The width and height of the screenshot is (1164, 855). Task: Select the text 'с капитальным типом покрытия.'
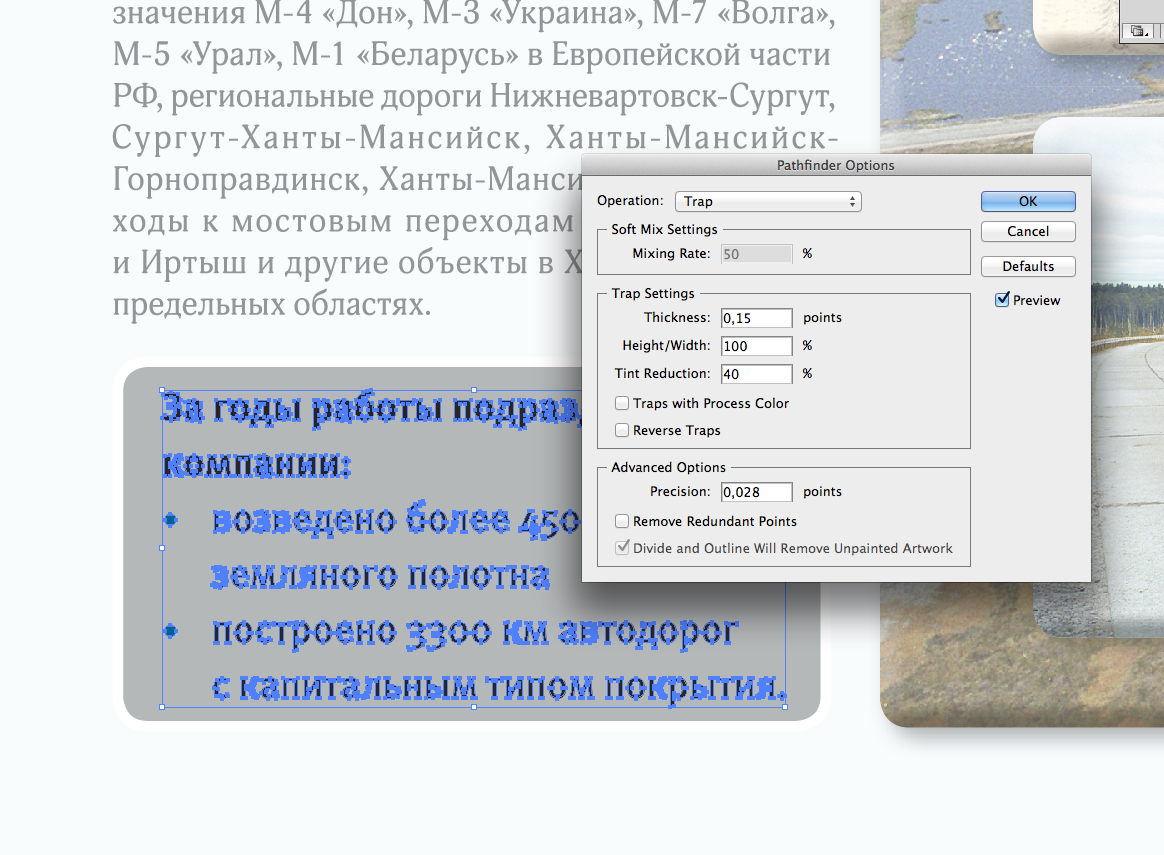pyautogui.click(x=498, y=687)
